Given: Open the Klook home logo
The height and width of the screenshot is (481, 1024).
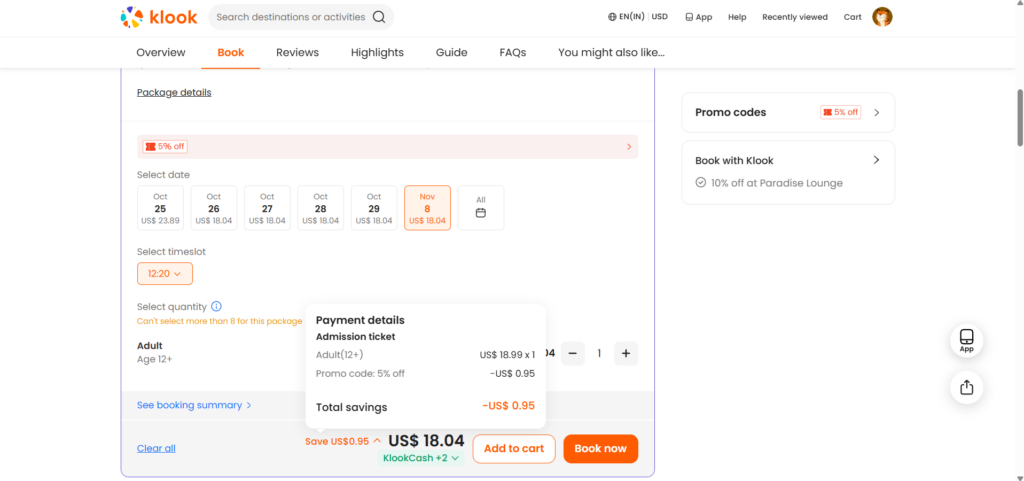Looking at the screenshot, I should pyautogui.click(x=159, y=17).
